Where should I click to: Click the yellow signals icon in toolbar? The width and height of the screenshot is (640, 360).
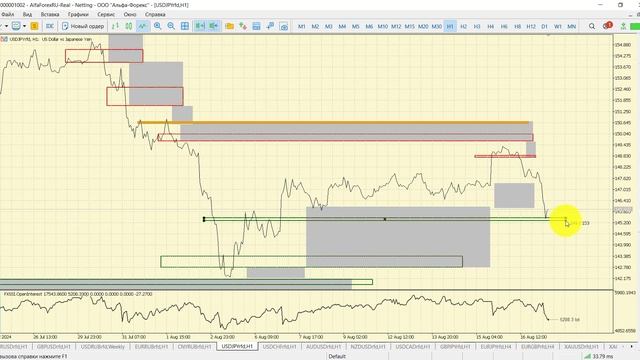point(34,26)
